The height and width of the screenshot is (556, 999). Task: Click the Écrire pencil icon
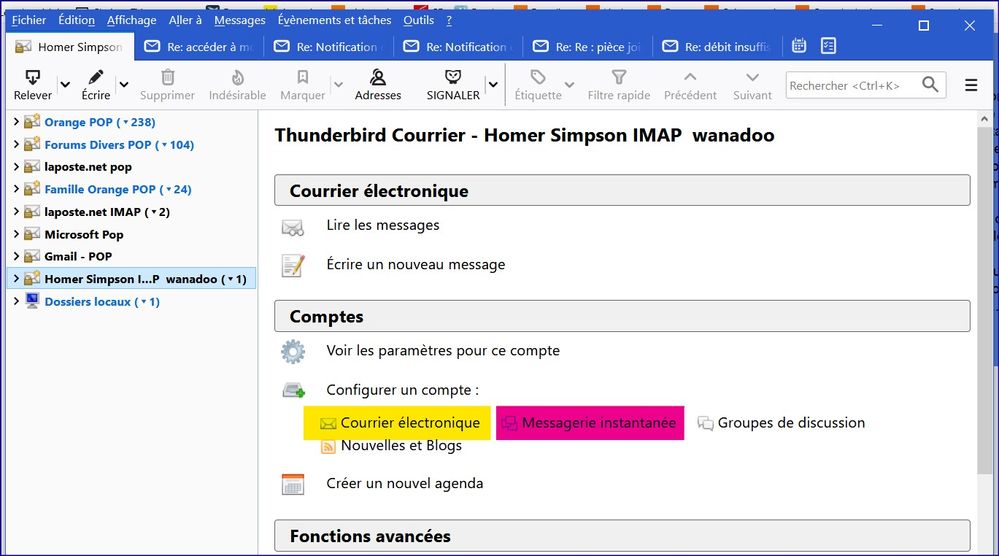point(96,78)
